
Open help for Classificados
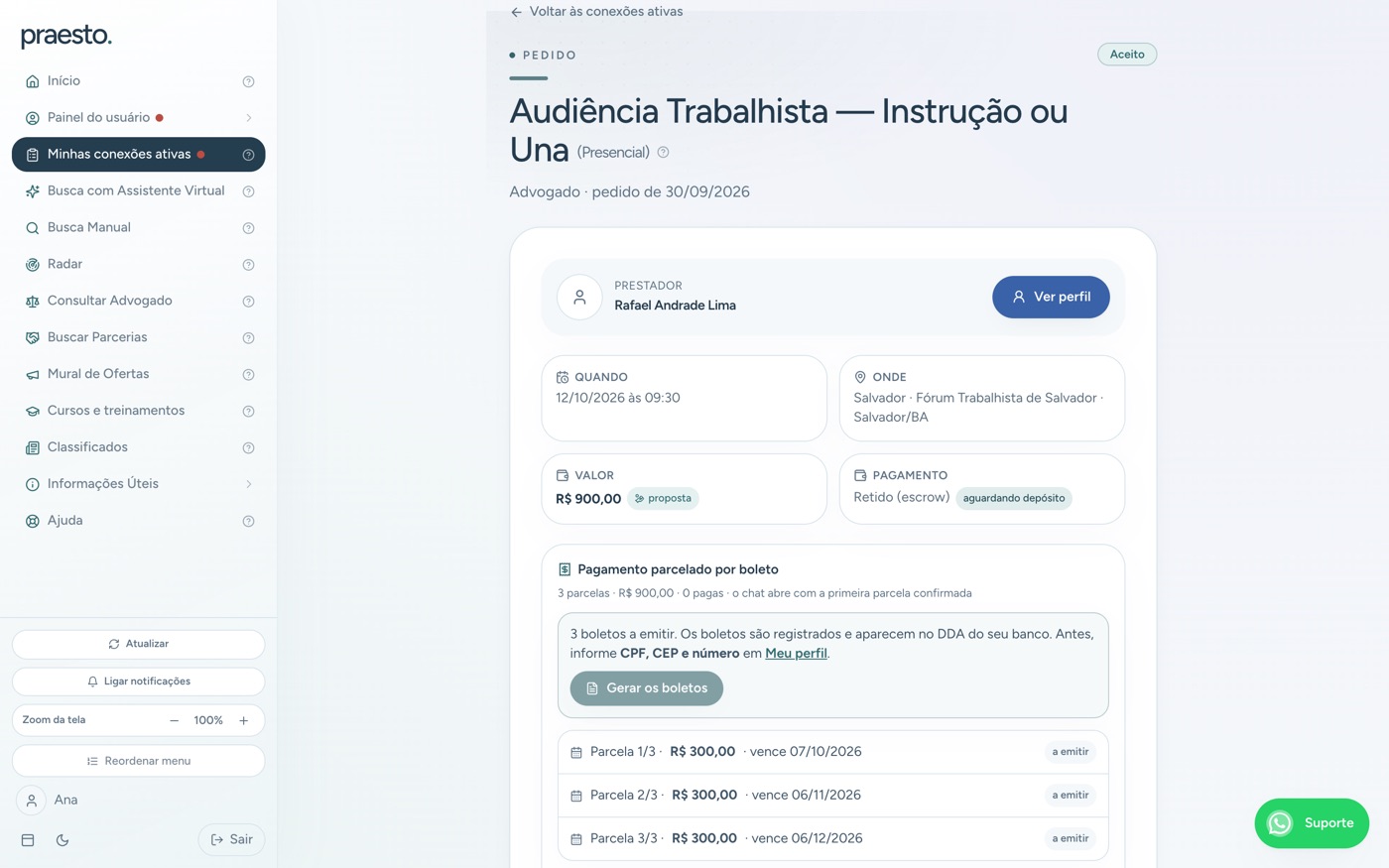[248, 448]
